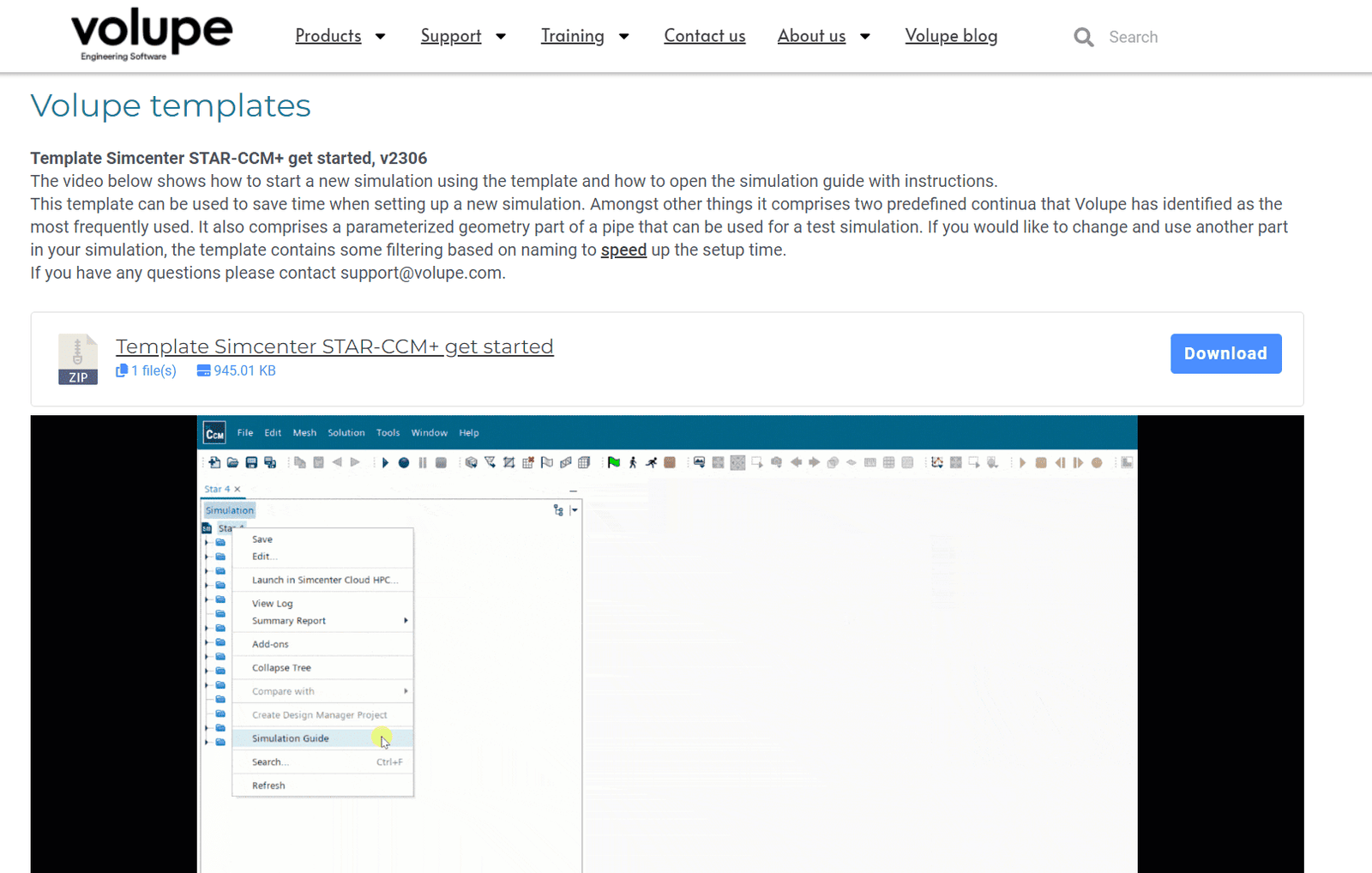Click the underlined speed link in the description

[x=623, y=250]
